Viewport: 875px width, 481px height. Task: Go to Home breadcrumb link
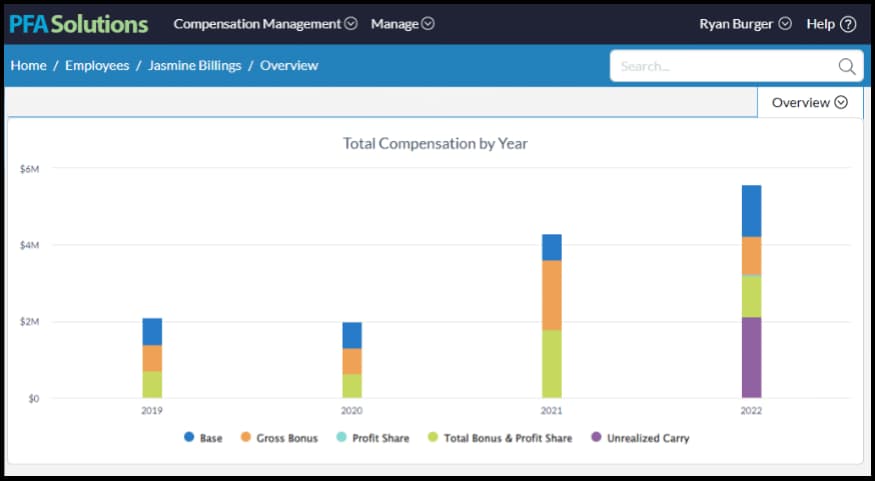(x=29, y=66)
